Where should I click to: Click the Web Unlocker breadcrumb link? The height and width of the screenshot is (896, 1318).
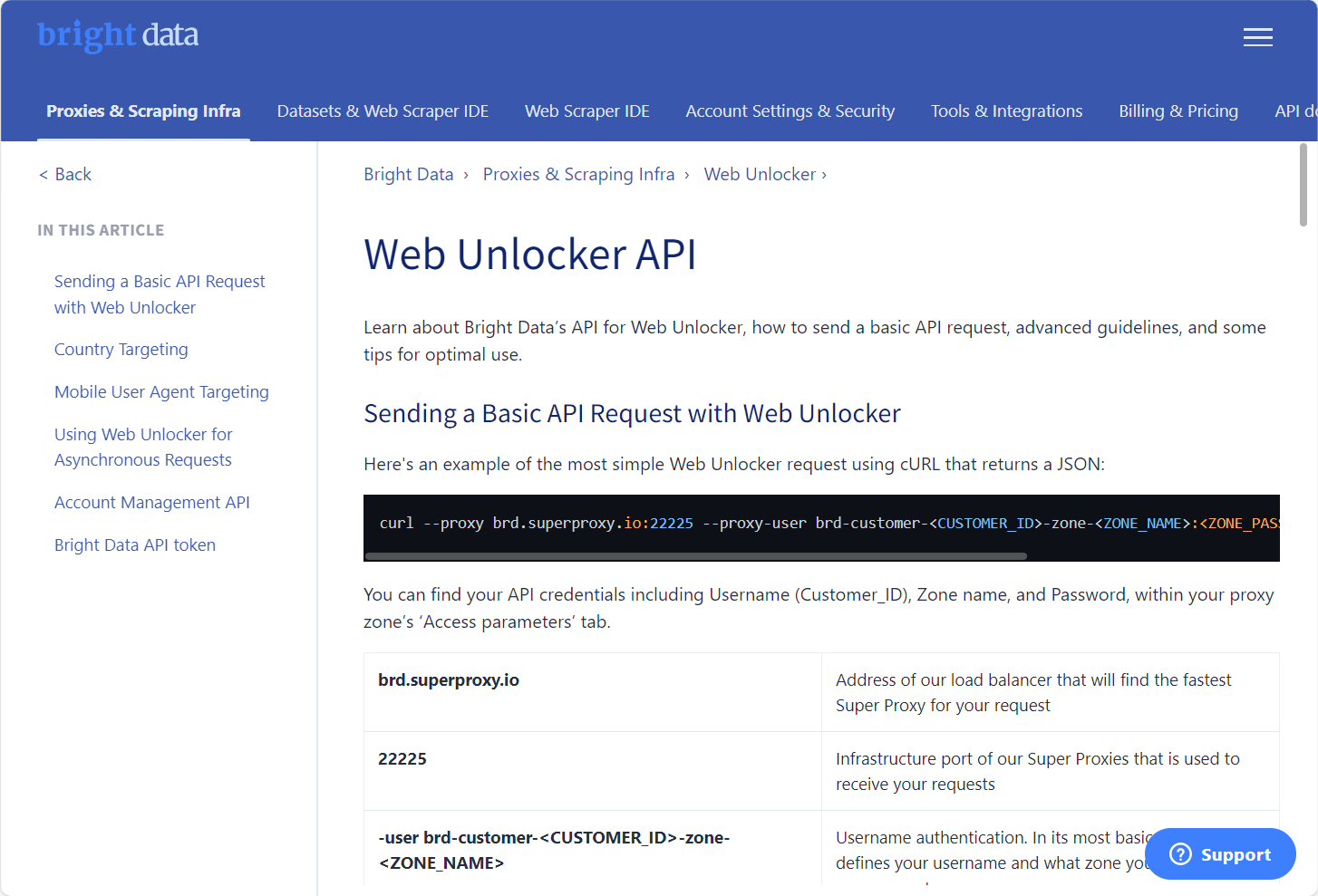click(x=760, y=174)
